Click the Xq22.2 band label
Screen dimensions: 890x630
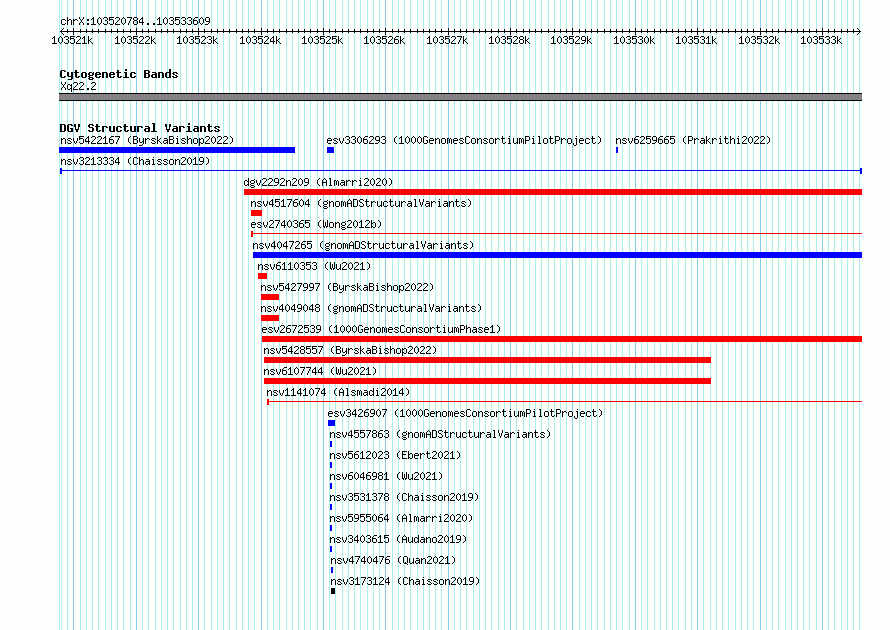pyautogui.click(x=78, y=86)
